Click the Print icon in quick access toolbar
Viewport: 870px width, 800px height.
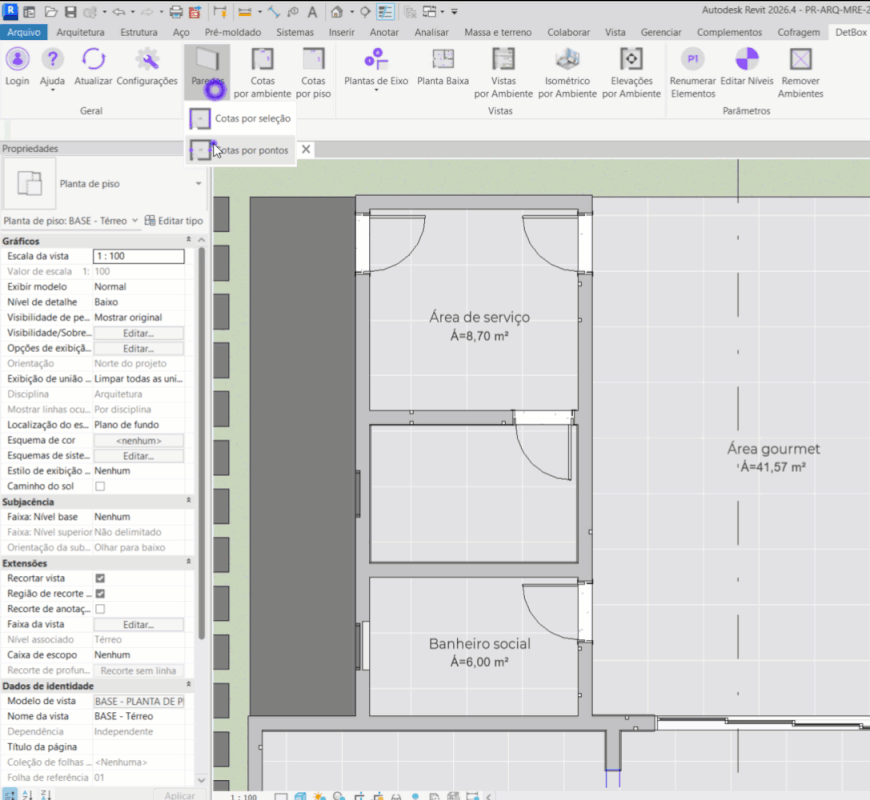(x=175, y=11)
